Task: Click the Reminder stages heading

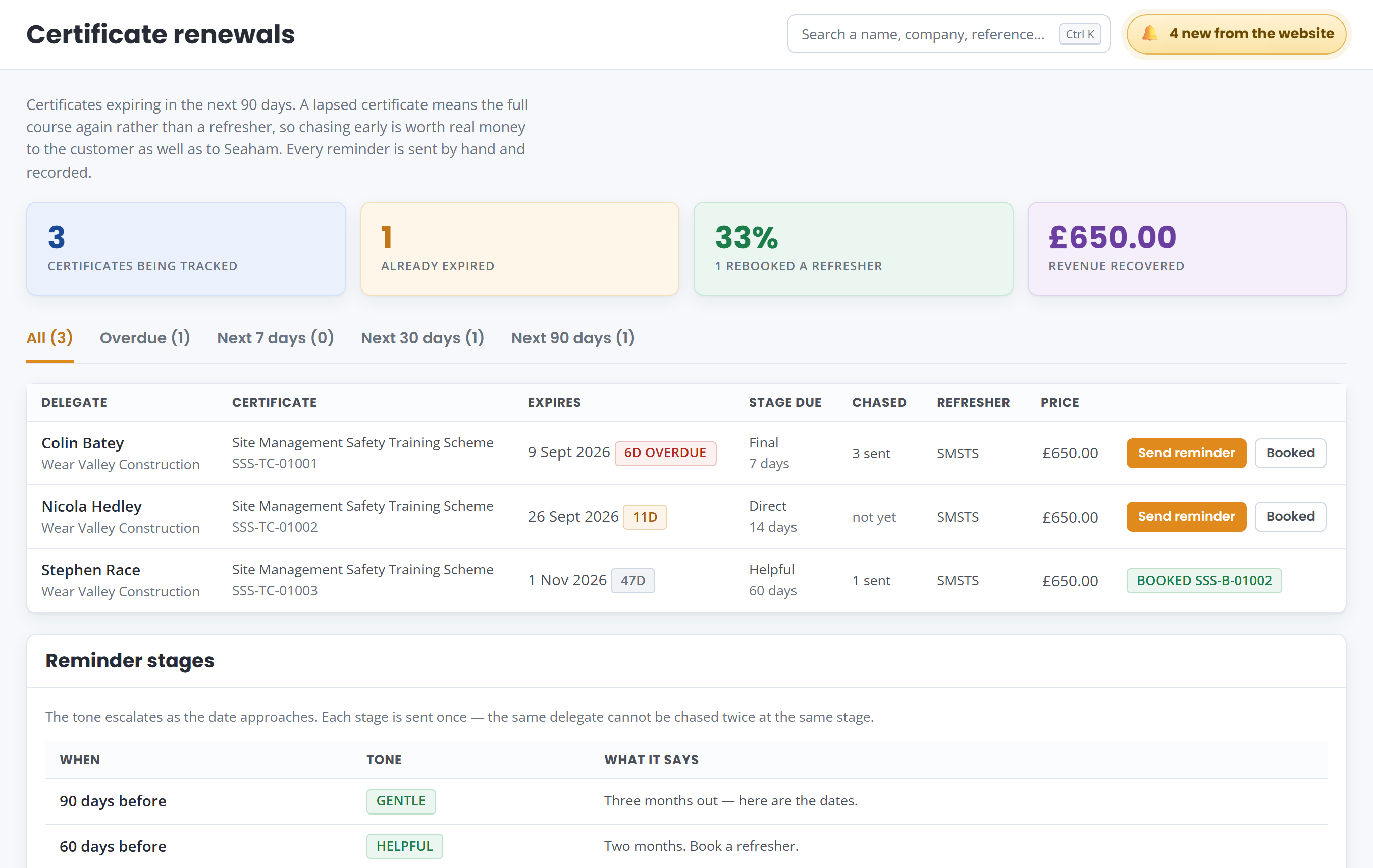Action: 130,661
